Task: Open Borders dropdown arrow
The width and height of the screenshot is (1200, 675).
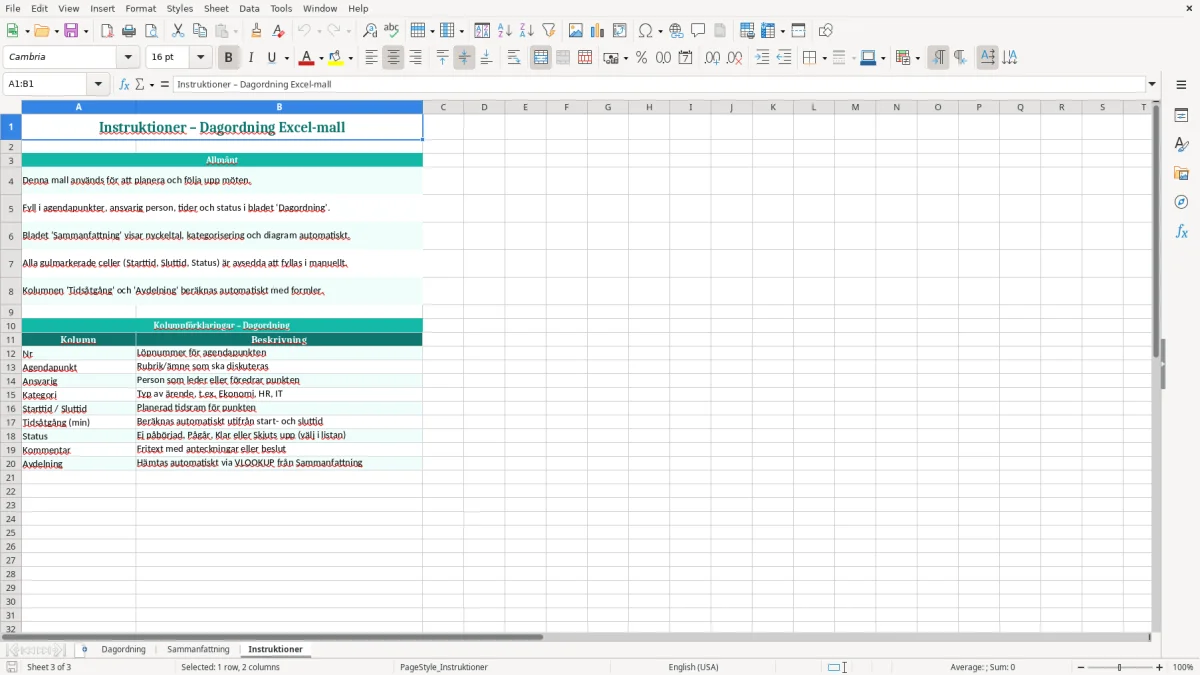Action: (824, 58)
